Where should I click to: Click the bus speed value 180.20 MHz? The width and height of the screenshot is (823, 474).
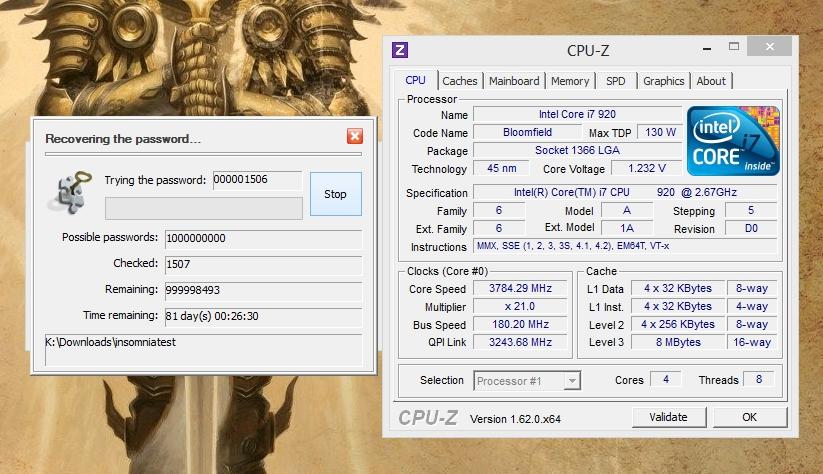tap(520, 324)
